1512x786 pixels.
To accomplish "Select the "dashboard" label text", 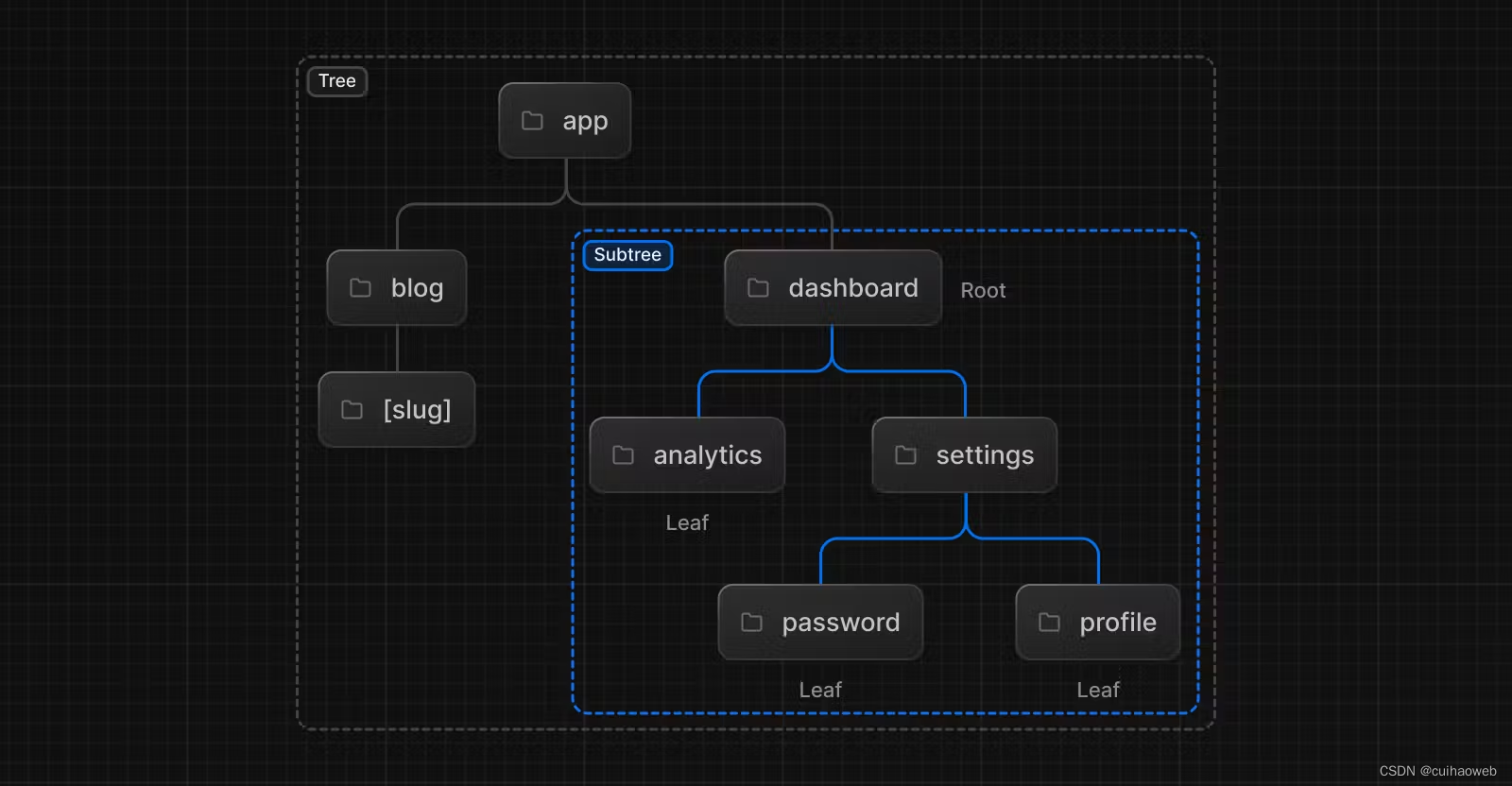I will click(x=853, y=287).
